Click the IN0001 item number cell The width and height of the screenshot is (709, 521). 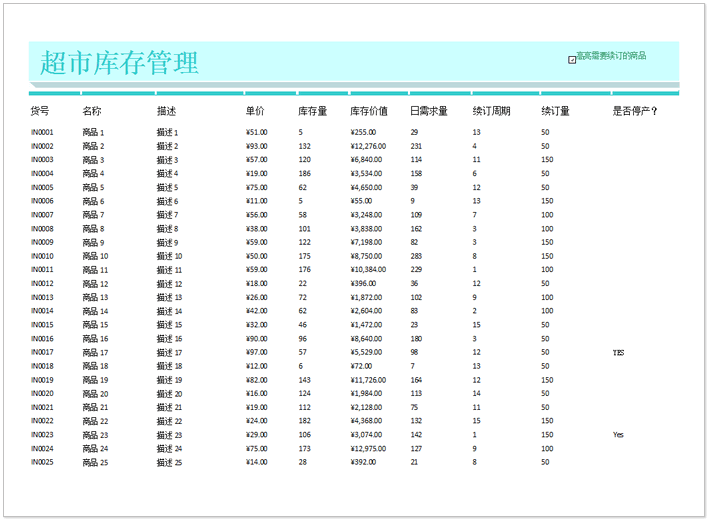[42, 132]
